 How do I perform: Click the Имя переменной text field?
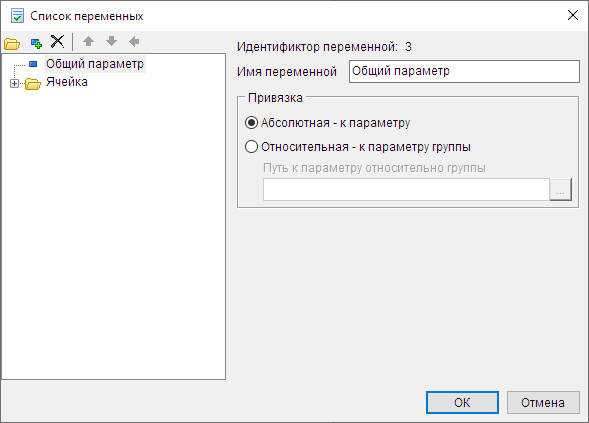464,71
